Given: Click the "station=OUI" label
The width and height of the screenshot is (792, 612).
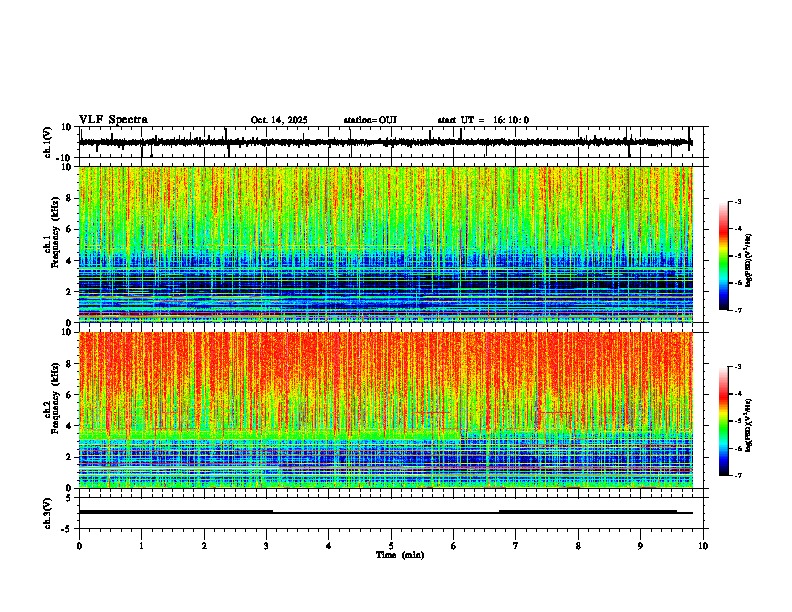Looking at the screenshot, I should 370,120.
